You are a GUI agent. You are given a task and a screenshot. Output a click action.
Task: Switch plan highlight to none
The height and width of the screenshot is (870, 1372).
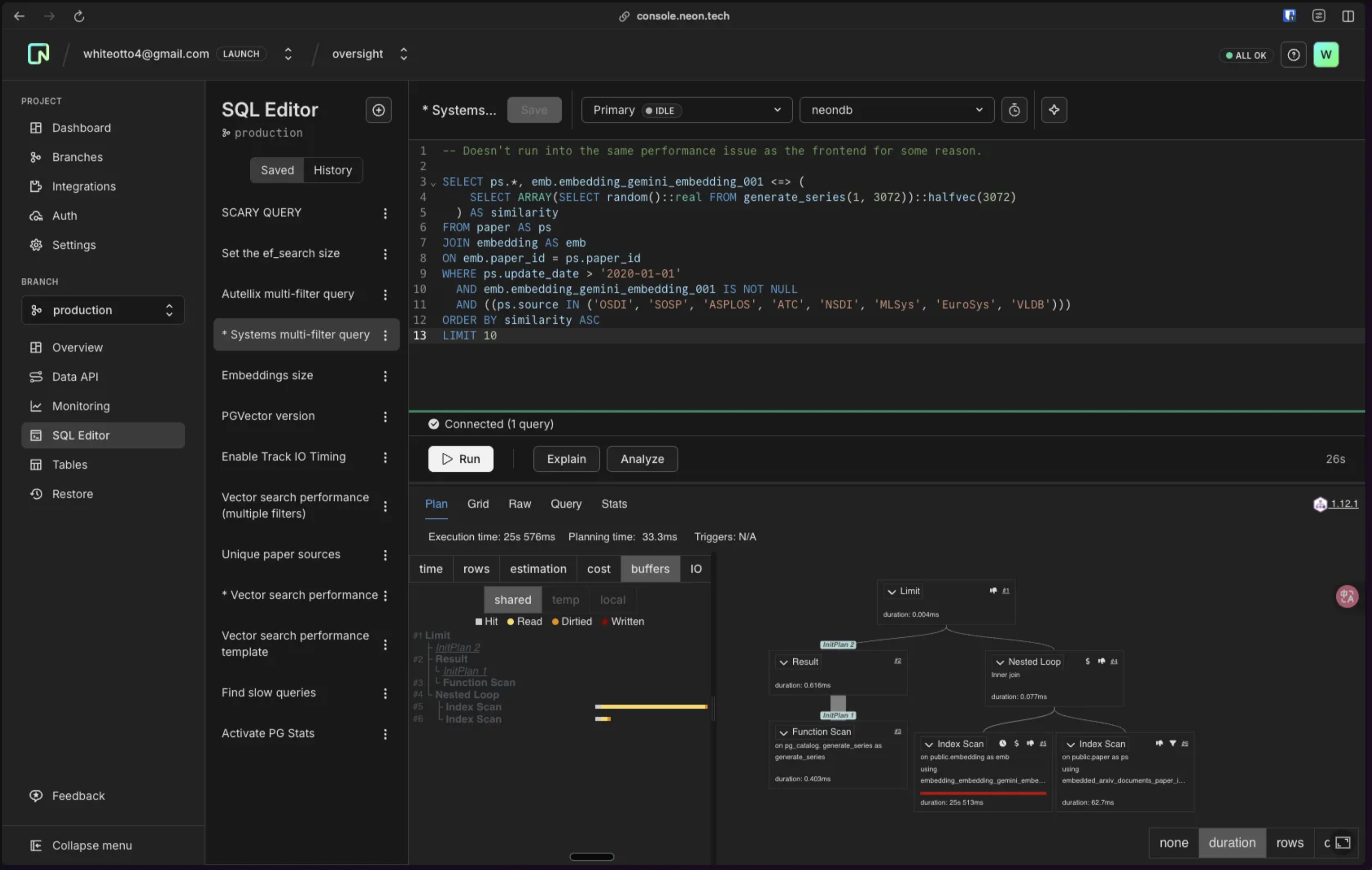[x=1173, y=843]
